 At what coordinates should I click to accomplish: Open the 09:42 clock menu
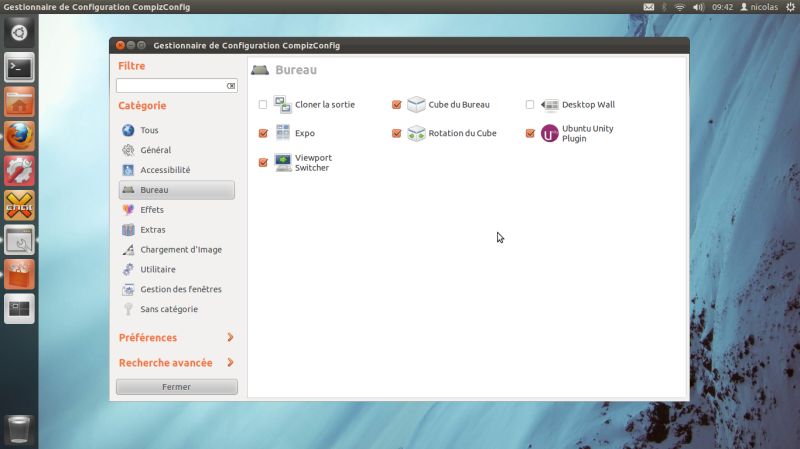point(722,7)
